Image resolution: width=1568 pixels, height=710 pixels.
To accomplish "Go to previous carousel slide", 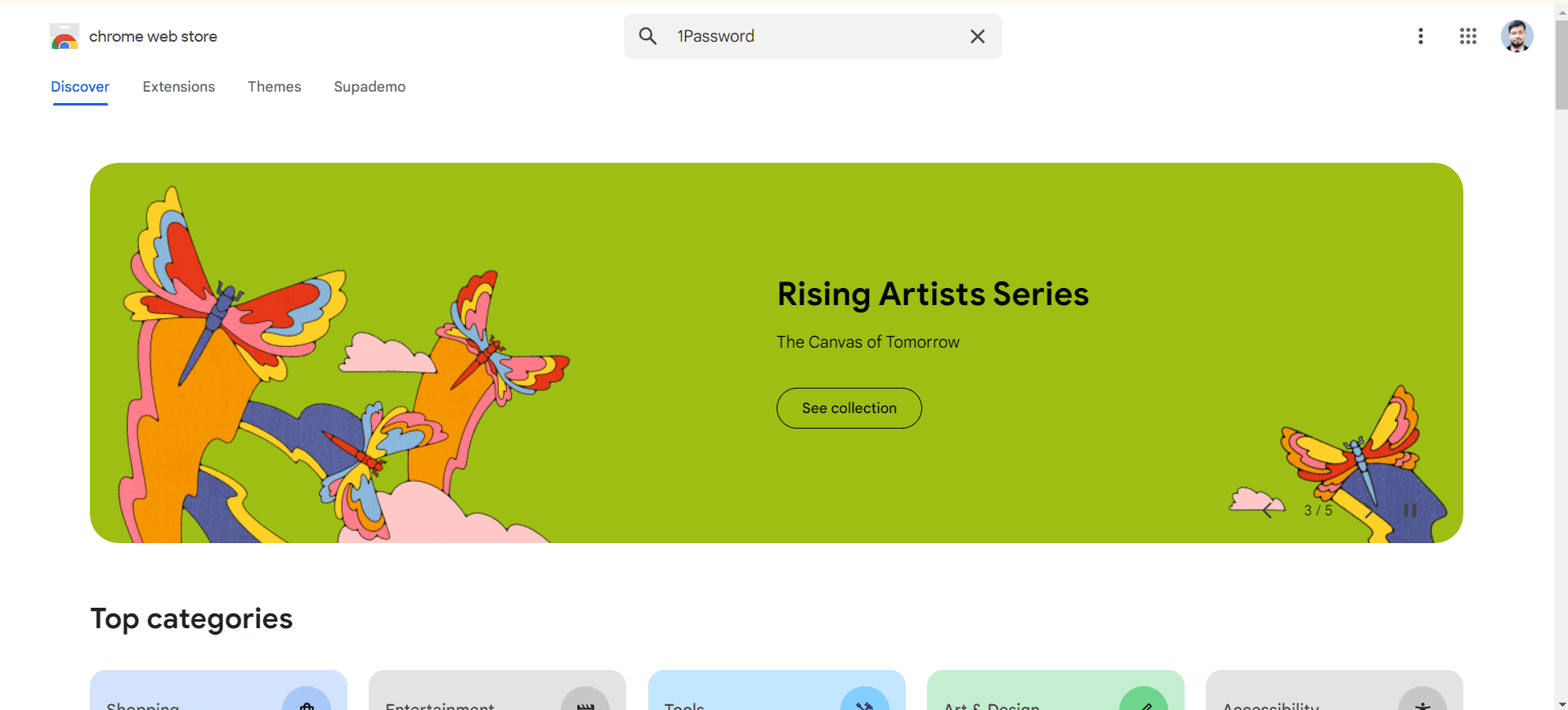I will pos(1267,510).
